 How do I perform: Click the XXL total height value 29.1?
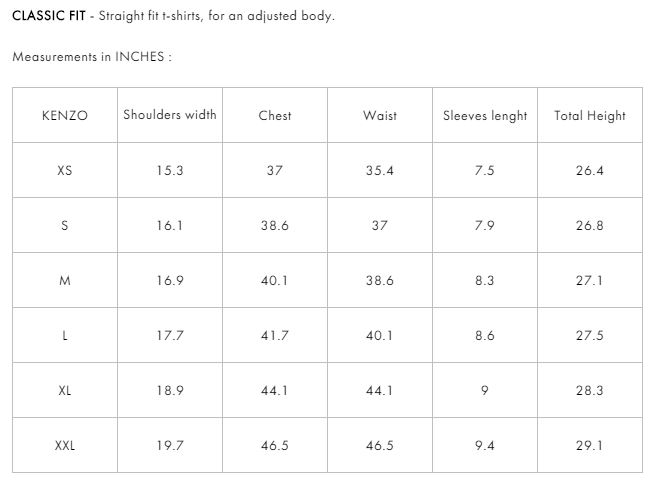tap(590, 446)
